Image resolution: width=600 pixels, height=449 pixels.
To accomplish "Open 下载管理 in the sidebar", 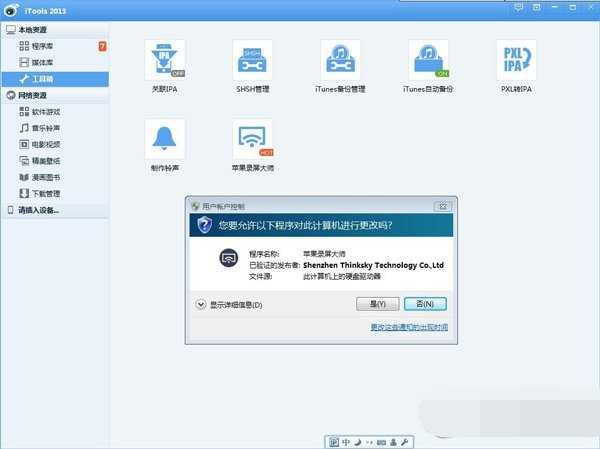I will point(55,194).
